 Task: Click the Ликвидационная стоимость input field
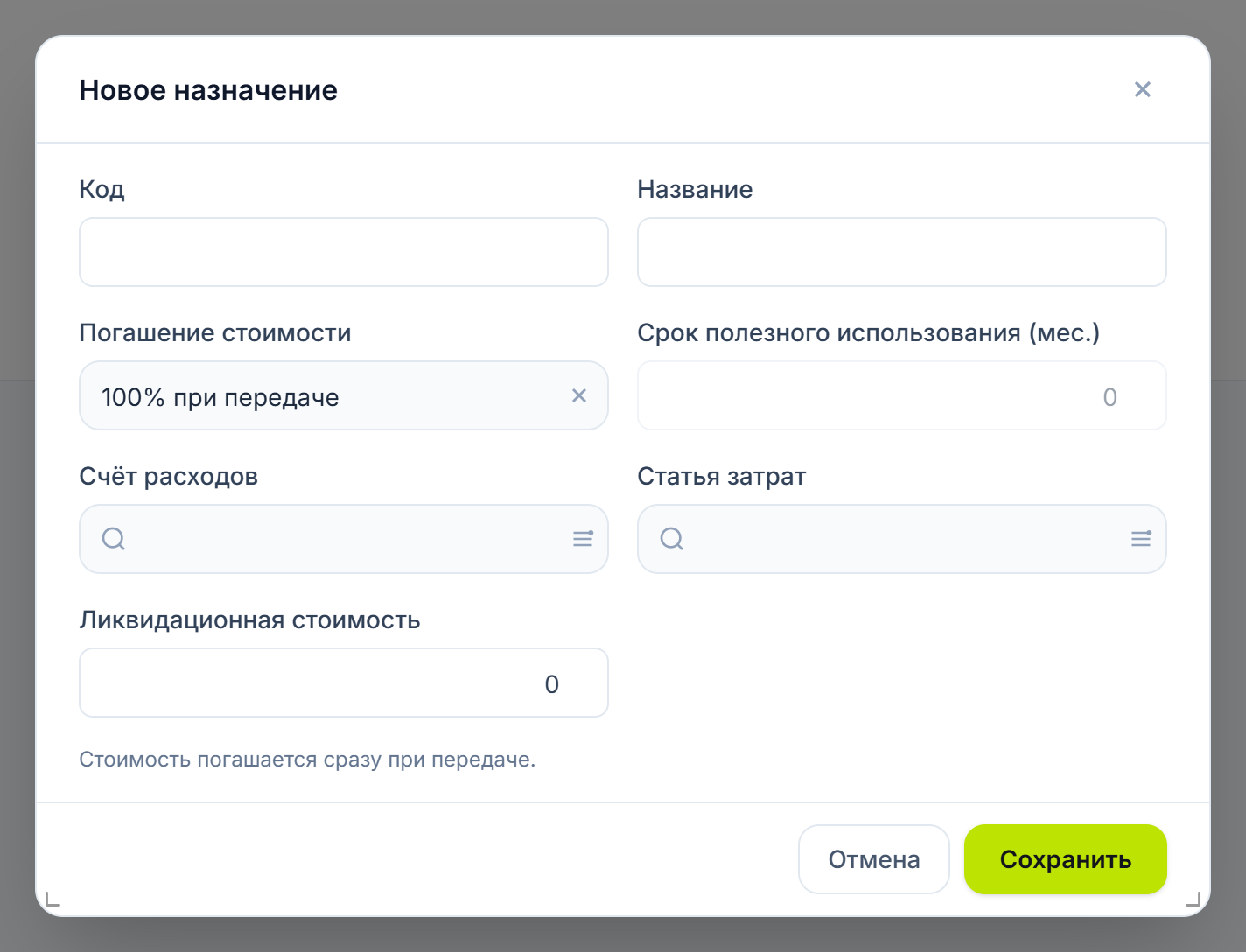[344, 682]
